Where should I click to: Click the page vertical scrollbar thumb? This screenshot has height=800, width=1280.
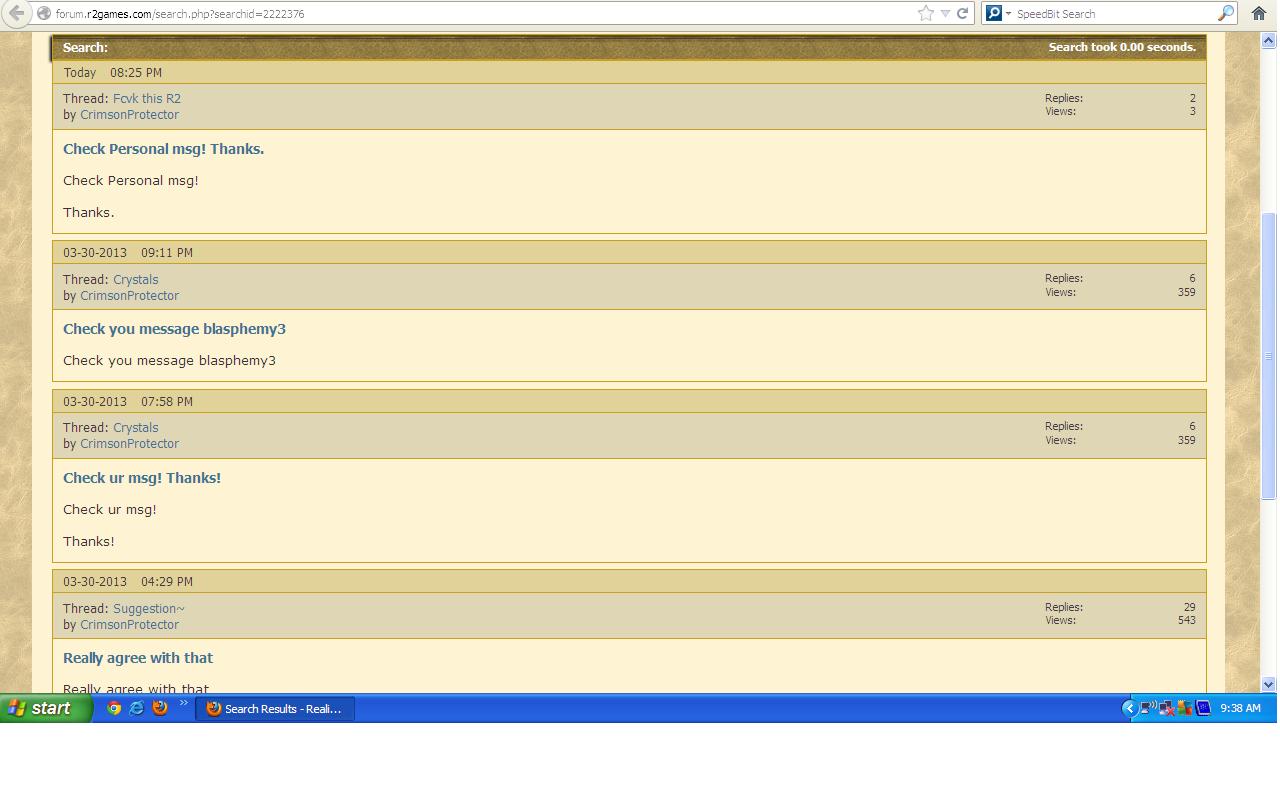tap(1269, 355)
